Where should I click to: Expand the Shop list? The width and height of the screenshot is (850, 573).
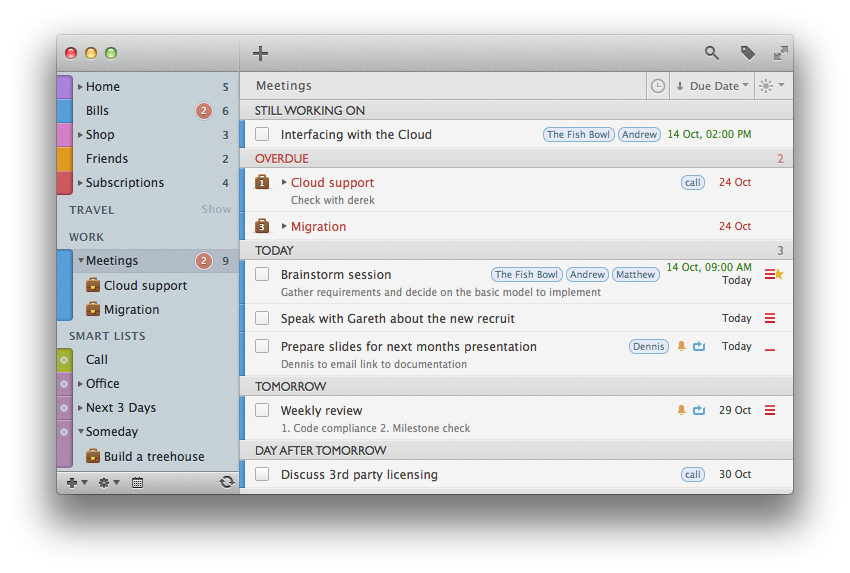click(x=80, y=134)
